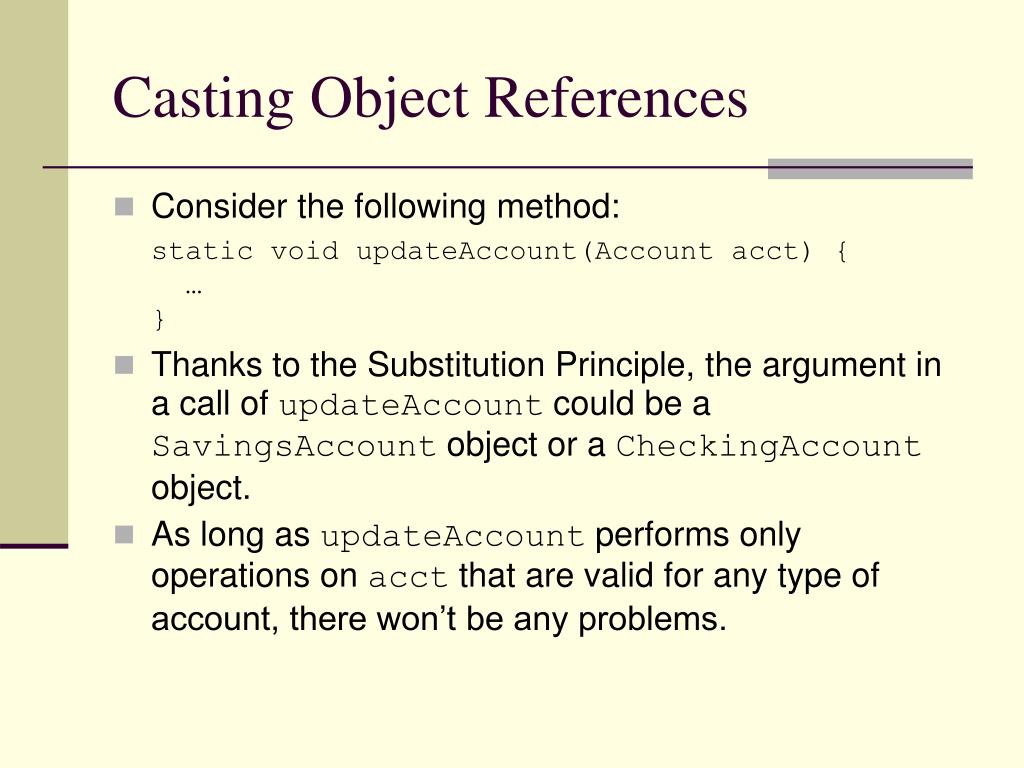This screenshot has height=768, width=1024.
Task: Click updateAccount code word in third bullet
Action: 453,537
